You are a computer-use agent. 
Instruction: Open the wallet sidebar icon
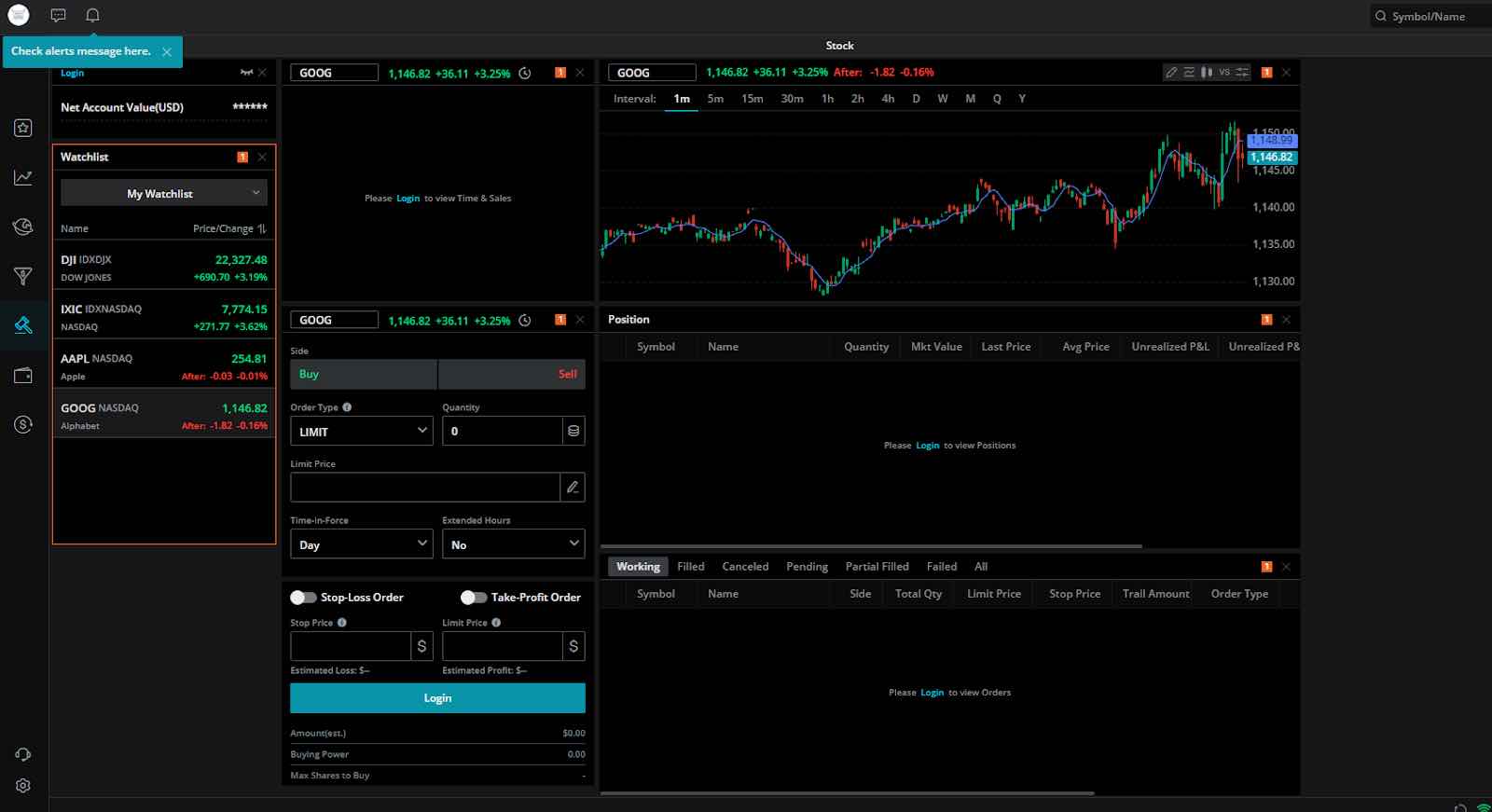(23, 375)
